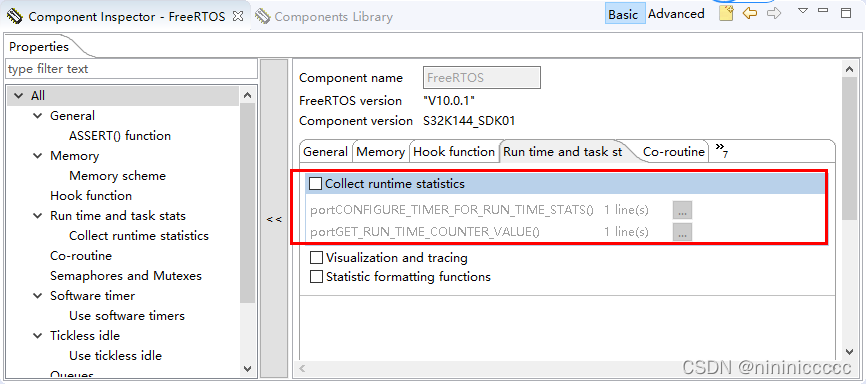Open editor for portCONFIGURE_TIMER_FOR_RUN_TIME_STATS()
The image size is (866, 384).
682,210
